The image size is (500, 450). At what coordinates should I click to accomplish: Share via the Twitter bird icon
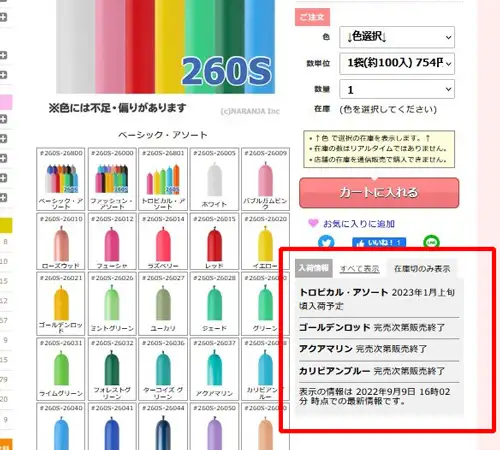pyautogui.click(x=326, y=242)
